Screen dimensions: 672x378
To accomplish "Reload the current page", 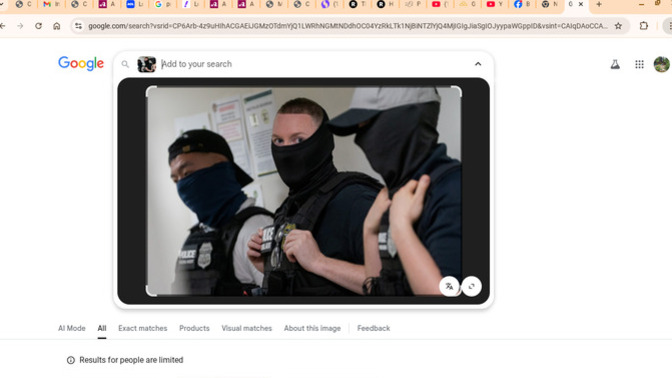I will click(x=39, y=26).
